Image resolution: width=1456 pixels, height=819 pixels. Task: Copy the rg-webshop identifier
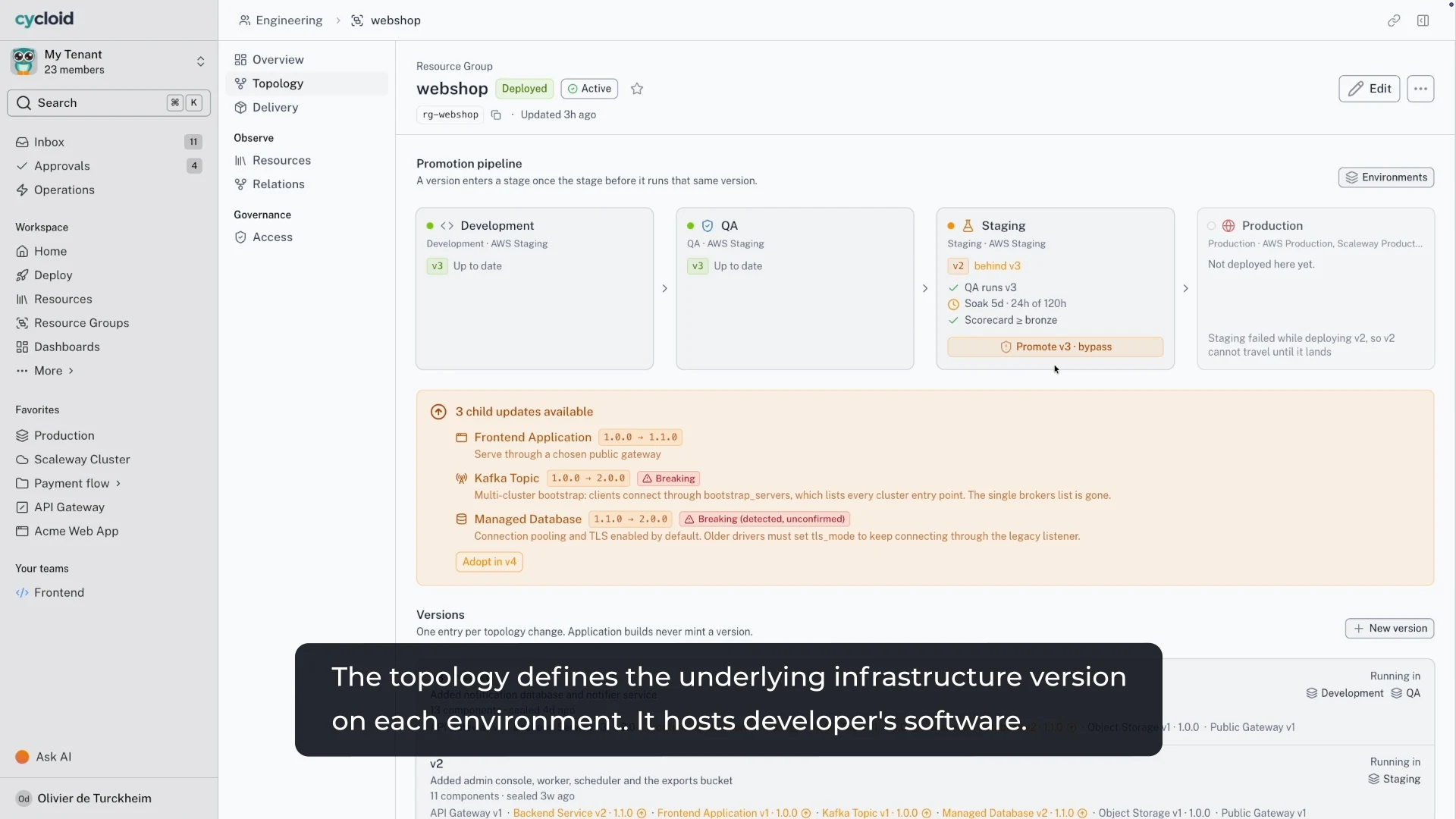(x=496, y=115)
